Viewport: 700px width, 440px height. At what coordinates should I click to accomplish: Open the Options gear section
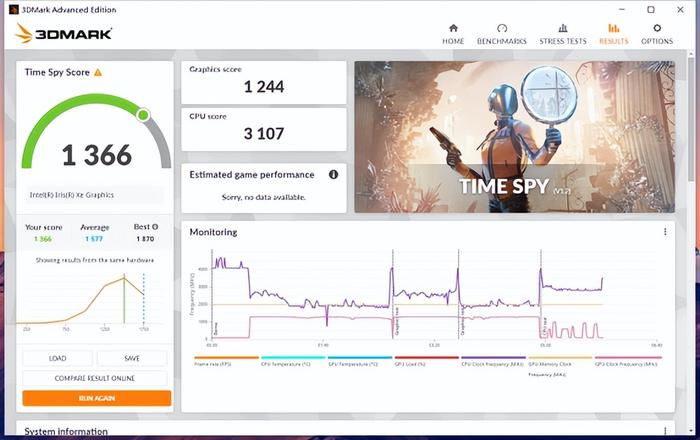pos(657,34)
